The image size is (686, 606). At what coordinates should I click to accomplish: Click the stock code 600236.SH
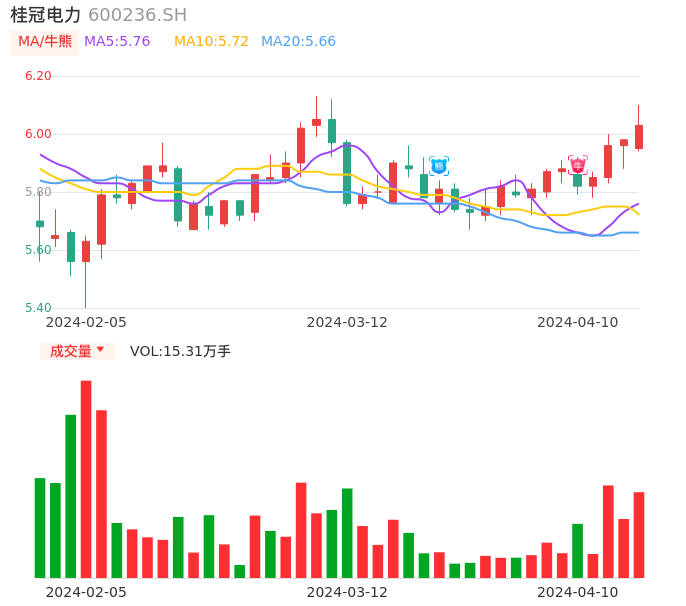tap(137, 15)
